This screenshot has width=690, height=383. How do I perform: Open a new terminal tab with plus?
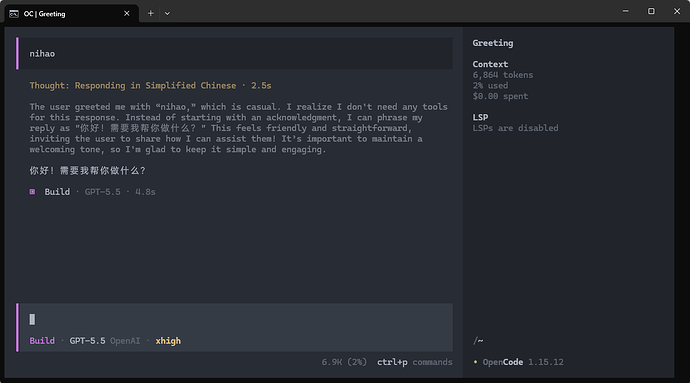tap(150, 14)
